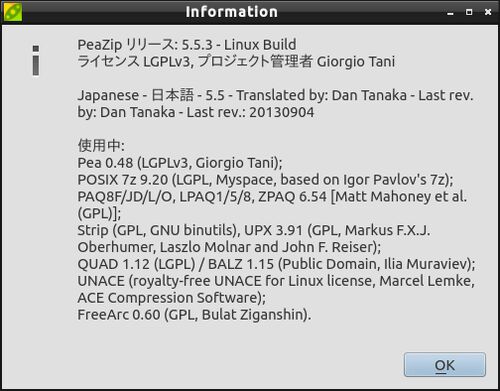
Task: Click the PAQ8F/JD/L/O ZPAQ 6.54 line
Action: [x=272, y=197]
